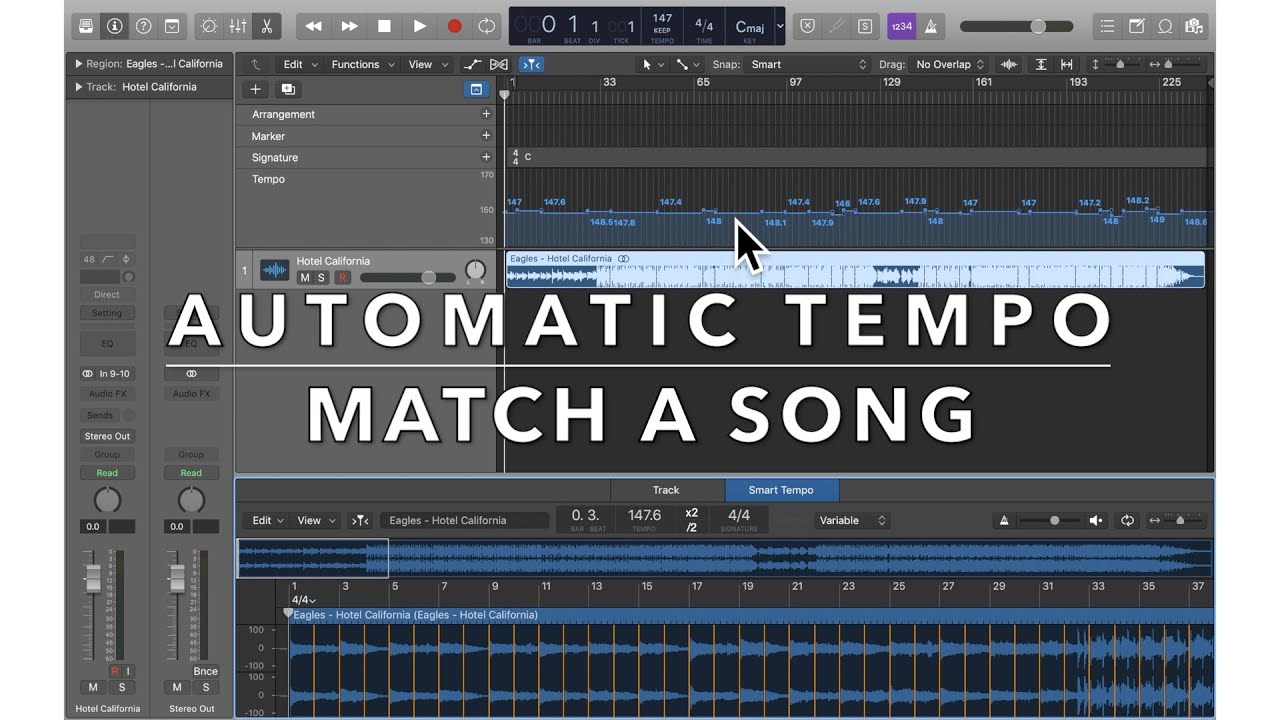Toggle vertical auto zoom button
The width and height of the screenshot is (1280, 720).
coord(1041,64)
